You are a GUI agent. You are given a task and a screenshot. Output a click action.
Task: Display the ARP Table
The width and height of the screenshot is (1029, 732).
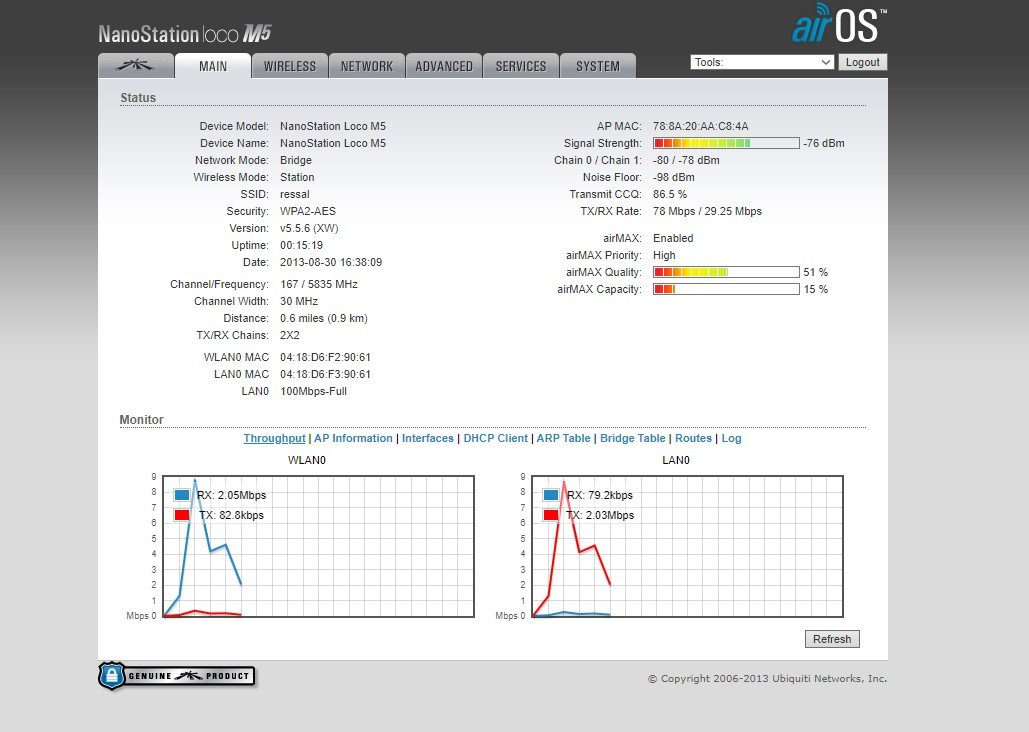(x=564, y=438)
